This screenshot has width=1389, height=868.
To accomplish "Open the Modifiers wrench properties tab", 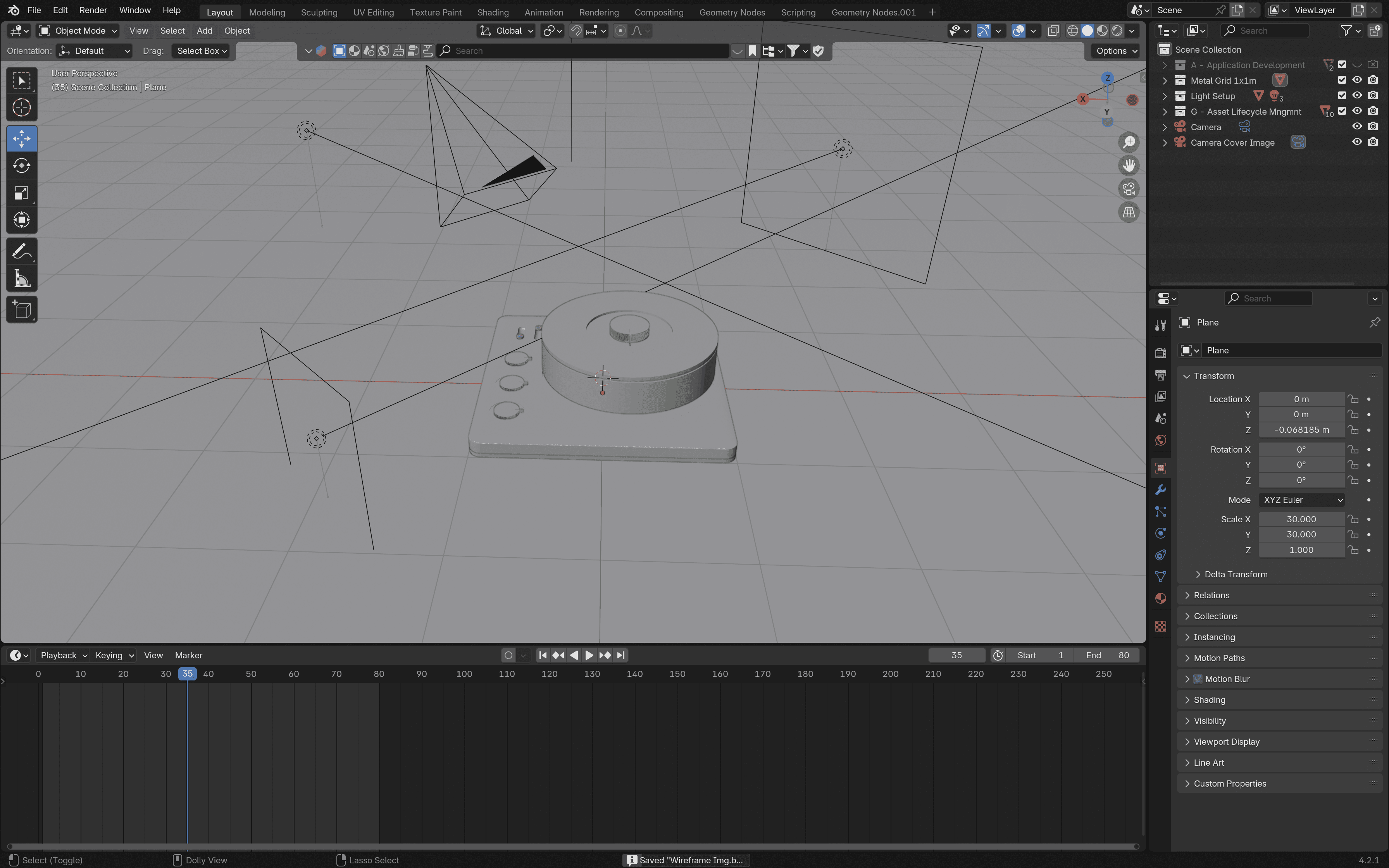I will coord(1161,490).
